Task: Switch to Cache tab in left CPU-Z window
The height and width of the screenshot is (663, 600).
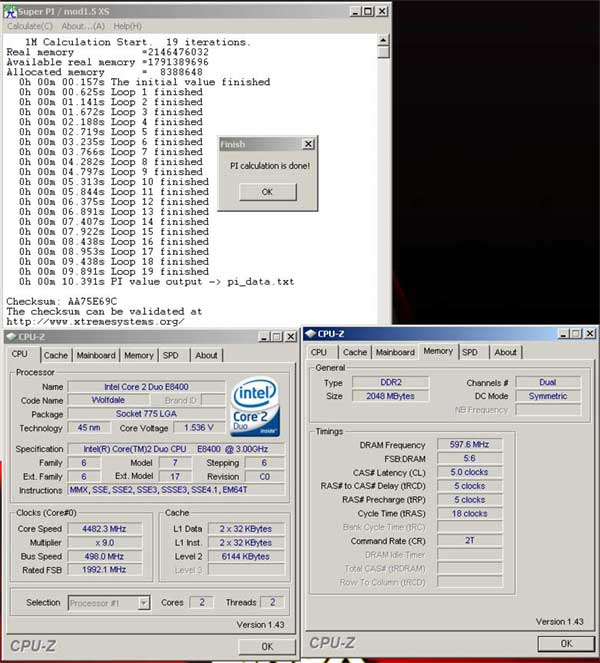Action: 56,356
